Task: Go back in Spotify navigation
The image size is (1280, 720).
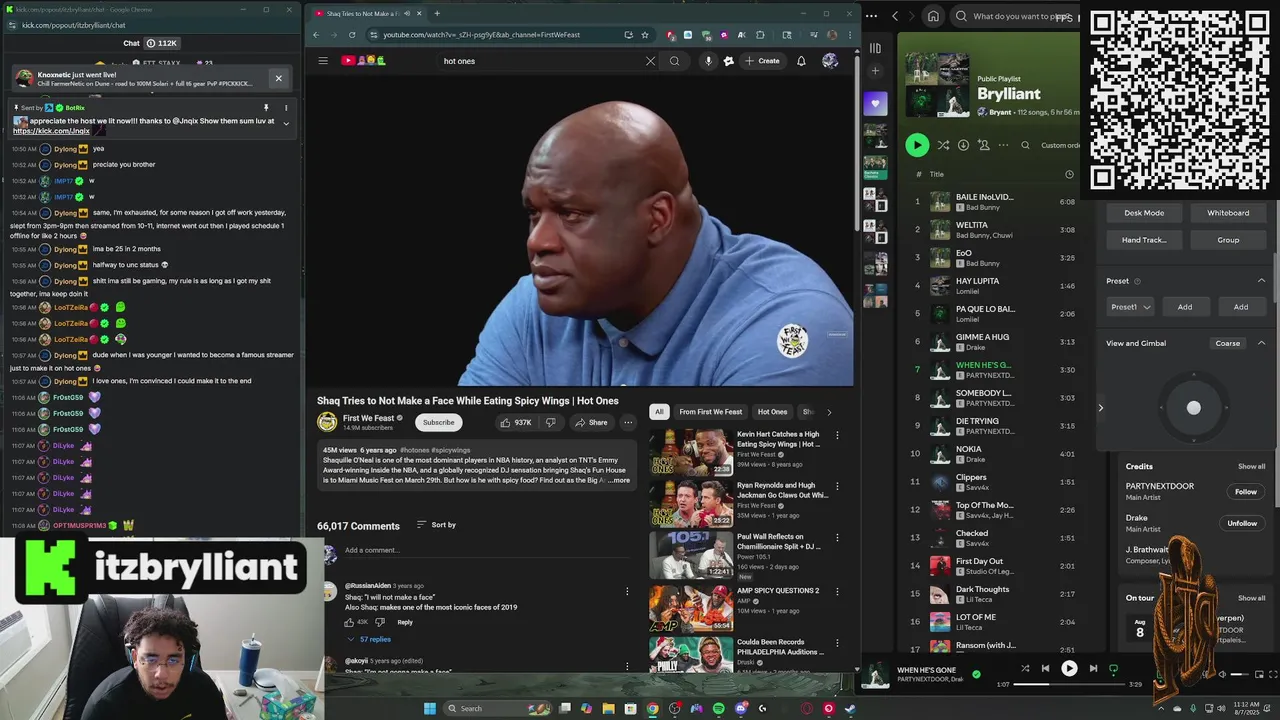Action: tap(895, 16)
